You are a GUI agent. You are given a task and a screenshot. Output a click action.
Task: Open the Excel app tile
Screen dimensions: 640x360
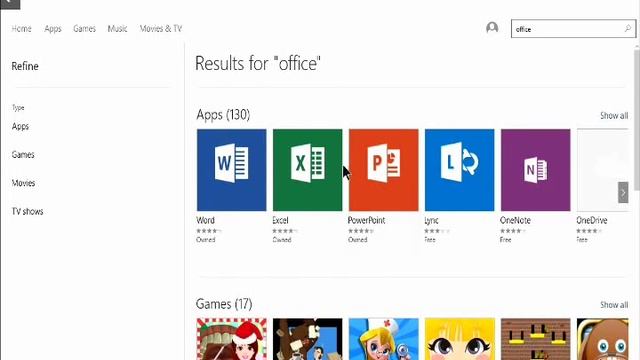coord(307,170)
